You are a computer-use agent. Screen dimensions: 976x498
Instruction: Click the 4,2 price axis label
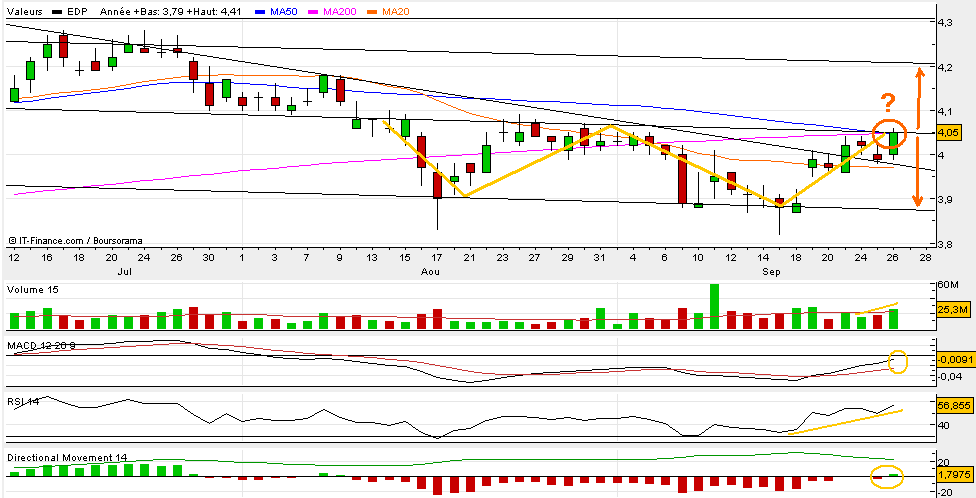pos(944,67)
